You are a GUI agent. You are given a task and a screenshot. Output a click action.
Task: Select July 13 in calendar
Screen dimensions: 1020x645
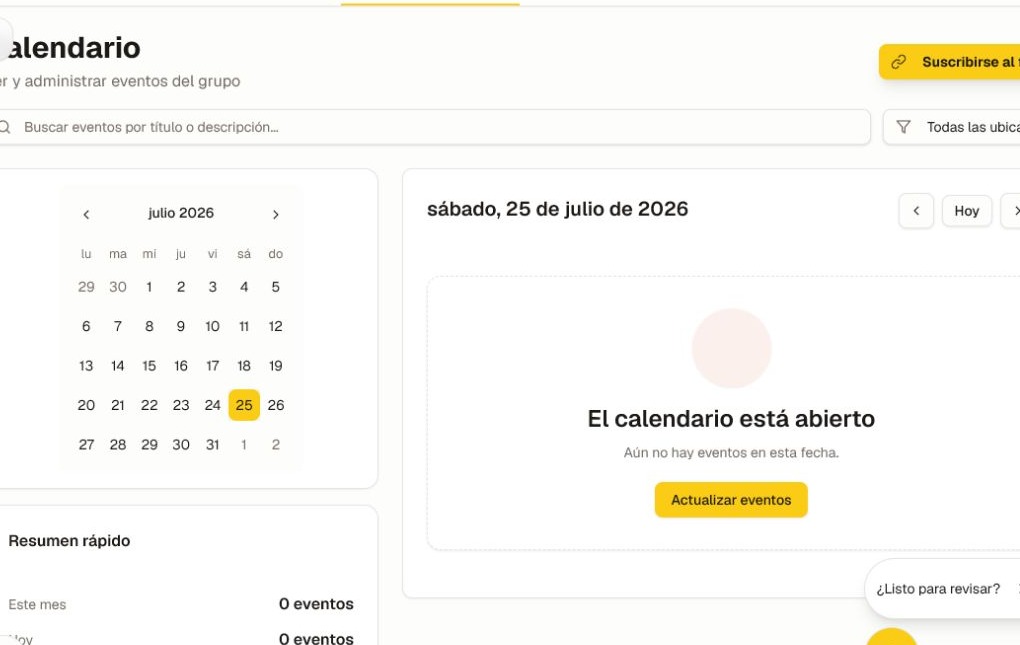click(x=86, y=365)
